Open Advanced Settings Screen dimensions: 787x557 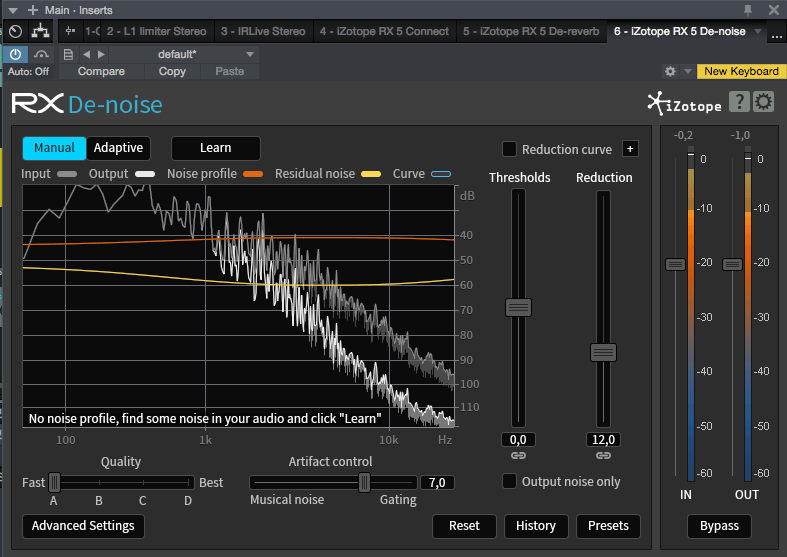[x=83, y=525]
